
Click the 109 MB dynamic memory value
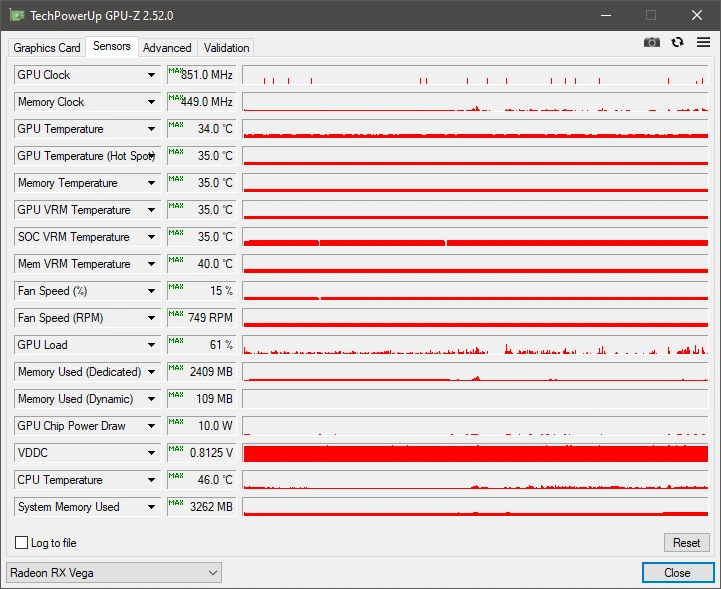(x=202, y=399)
